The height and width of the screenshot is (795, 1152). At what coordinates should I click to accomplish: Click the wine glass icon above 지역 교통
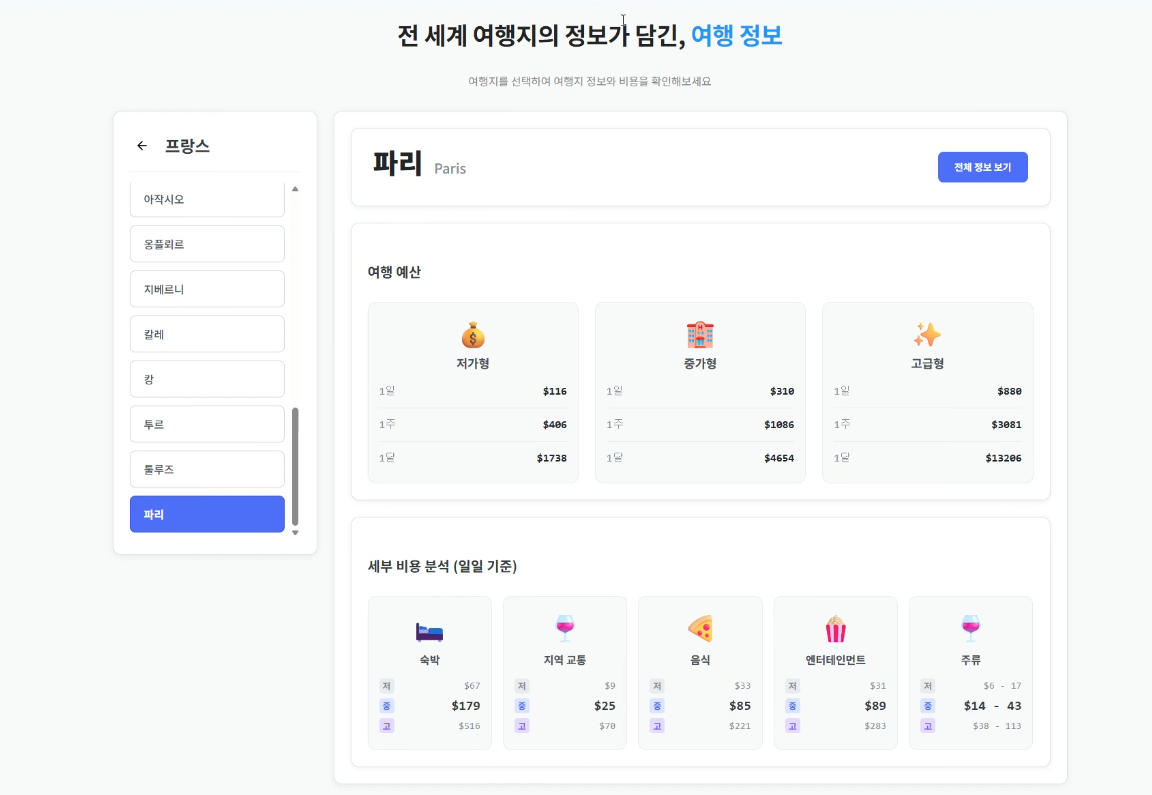click(565, 629)
